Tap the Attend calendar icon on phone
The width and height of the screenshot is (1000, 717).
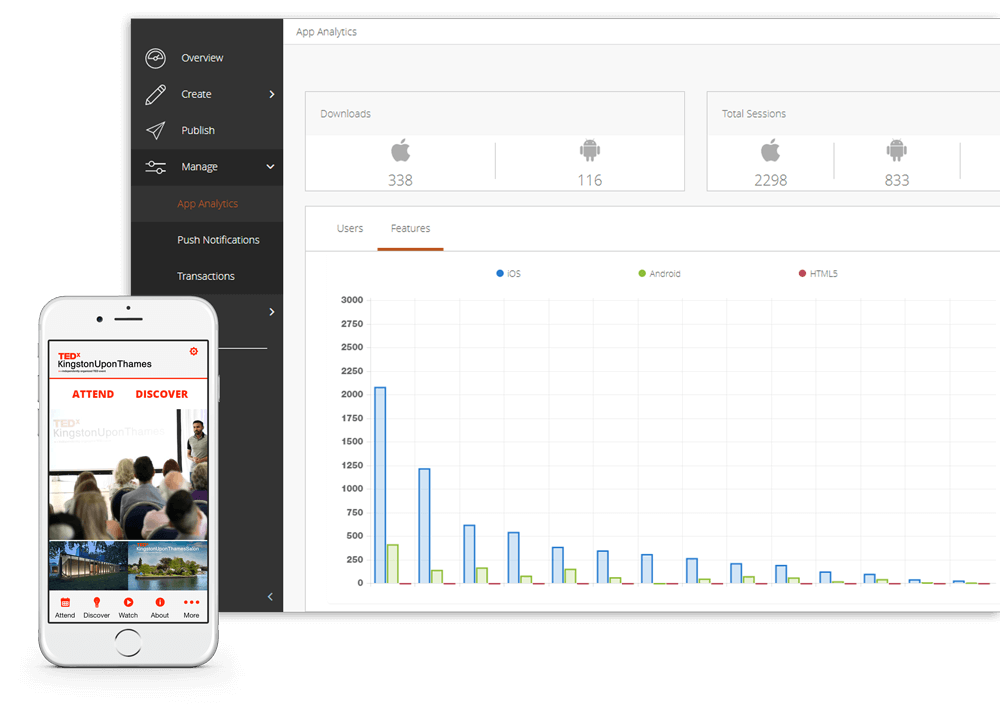click(x=65, y=602)
